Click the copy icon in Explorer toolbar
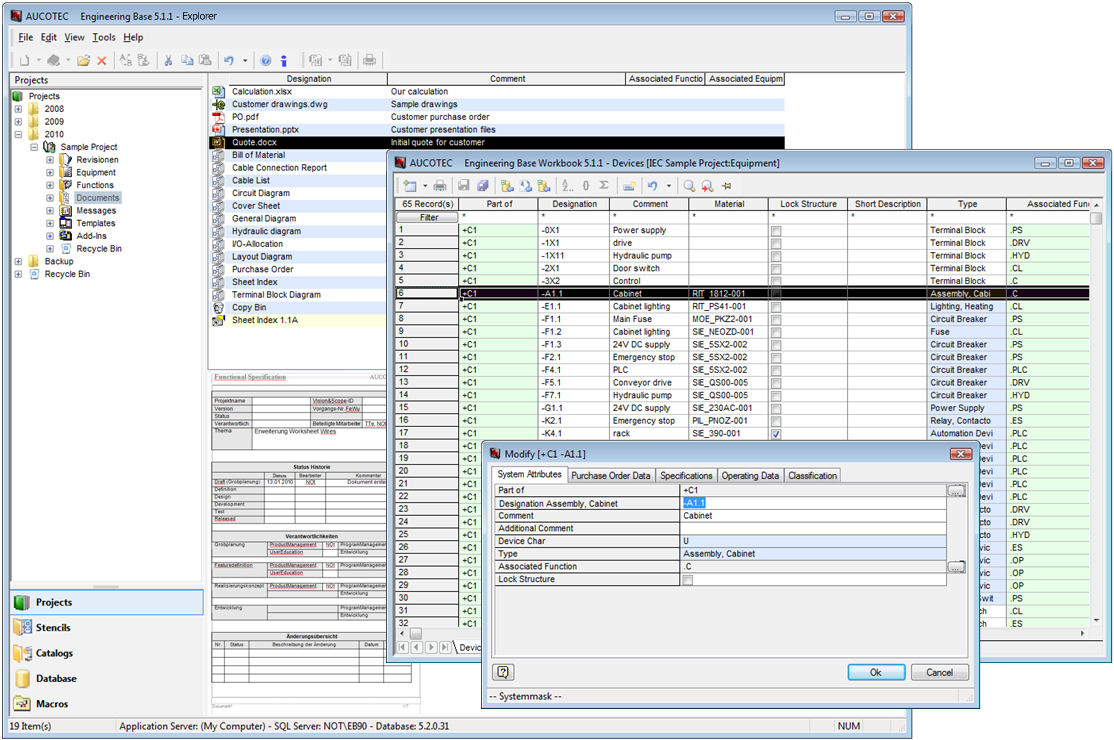 [187, 61]
